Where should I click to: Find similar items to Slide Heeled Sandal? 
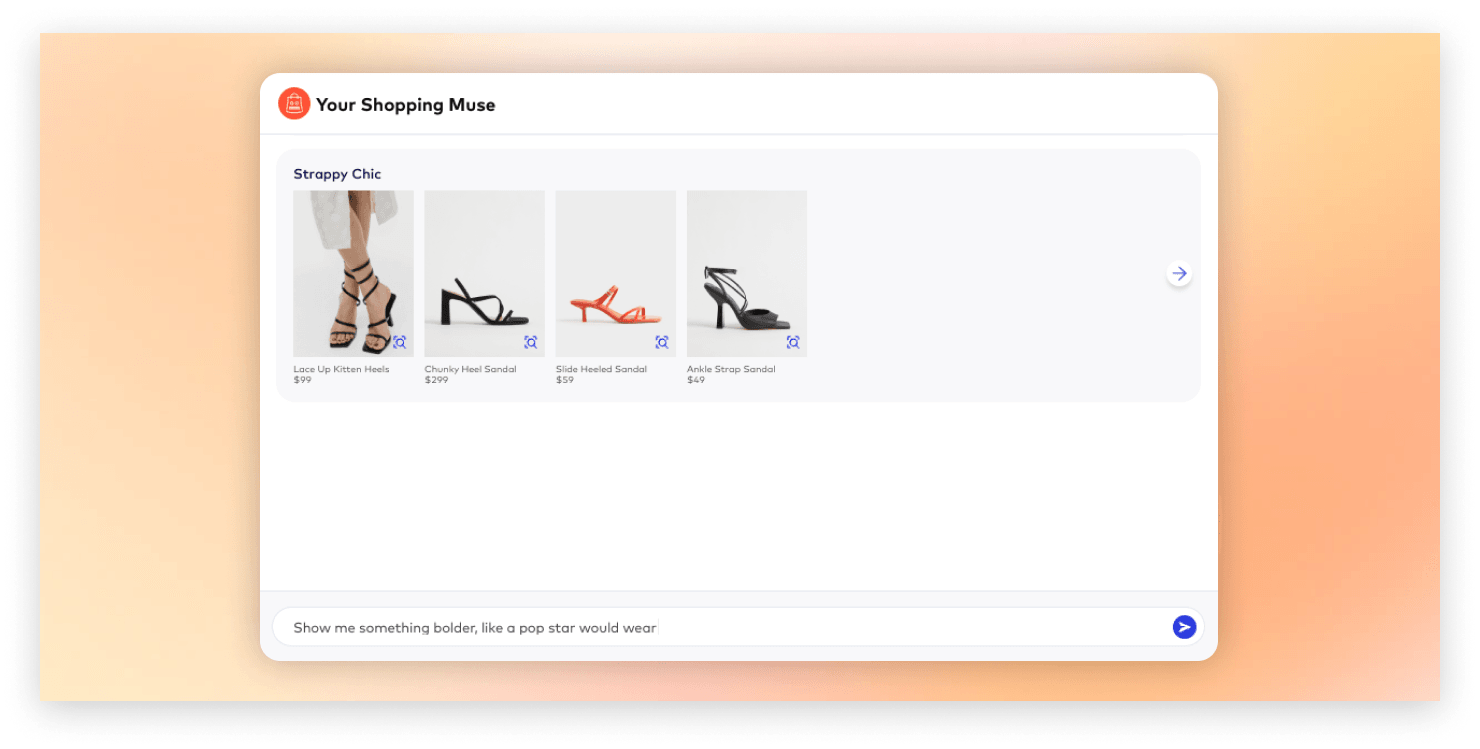click(x=661, y=342)
